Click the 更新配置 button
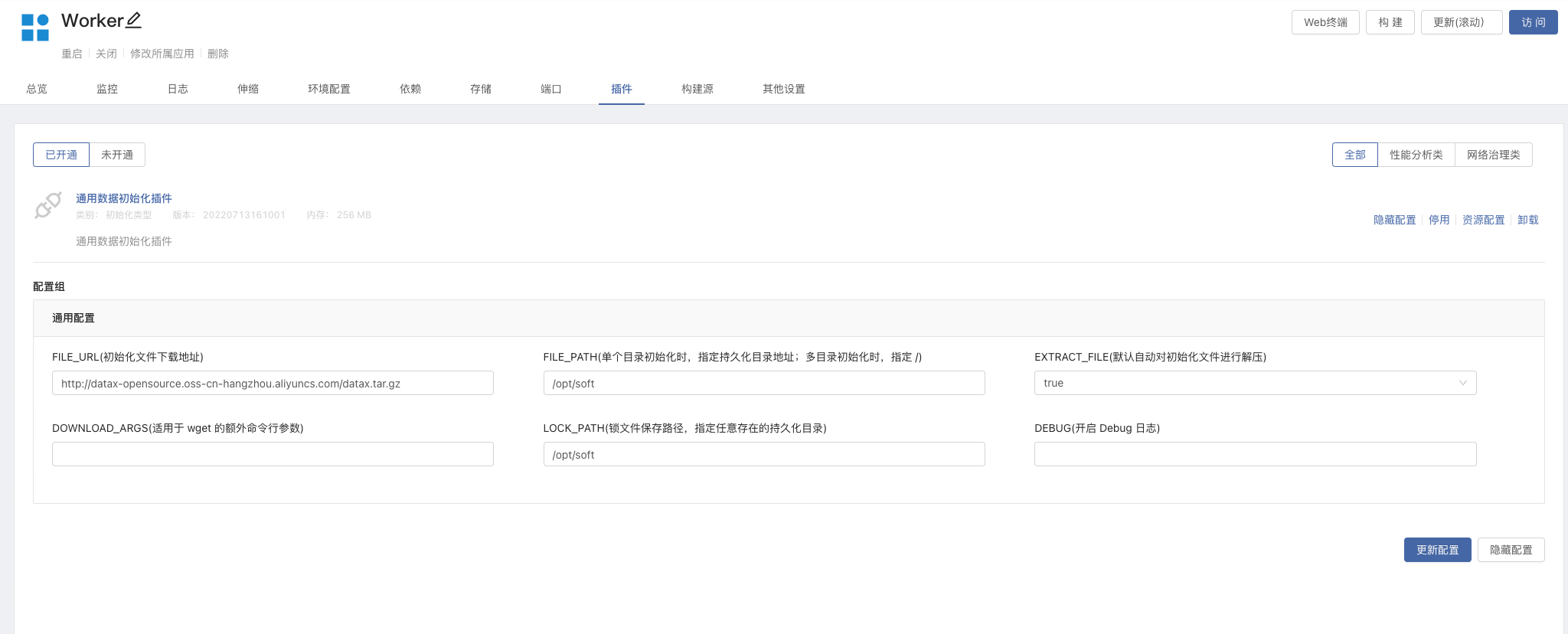This screenshot has height=634, width=1568. pos(1437,550)
